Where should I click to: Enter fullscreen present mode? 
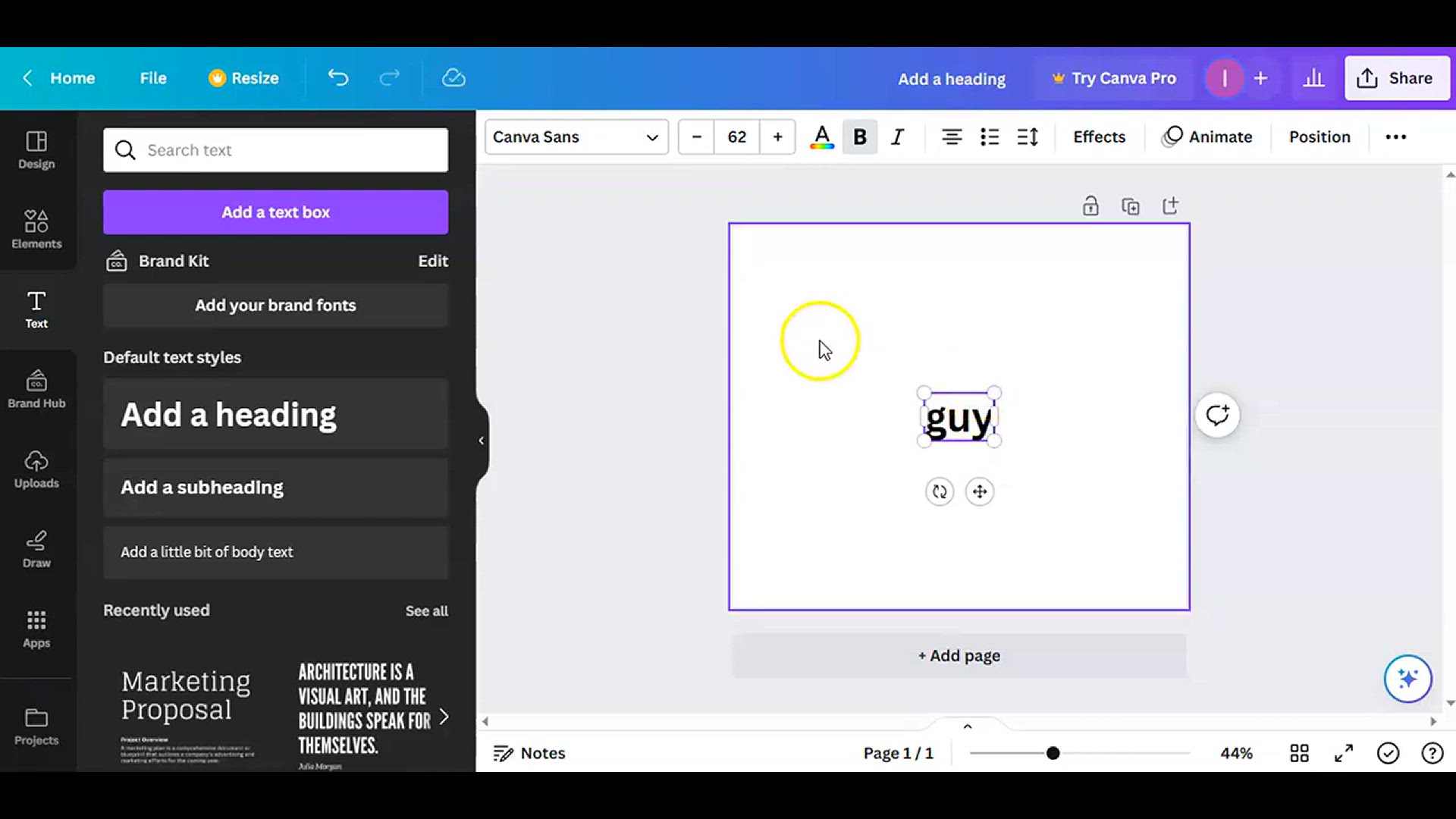point(1344,753)
